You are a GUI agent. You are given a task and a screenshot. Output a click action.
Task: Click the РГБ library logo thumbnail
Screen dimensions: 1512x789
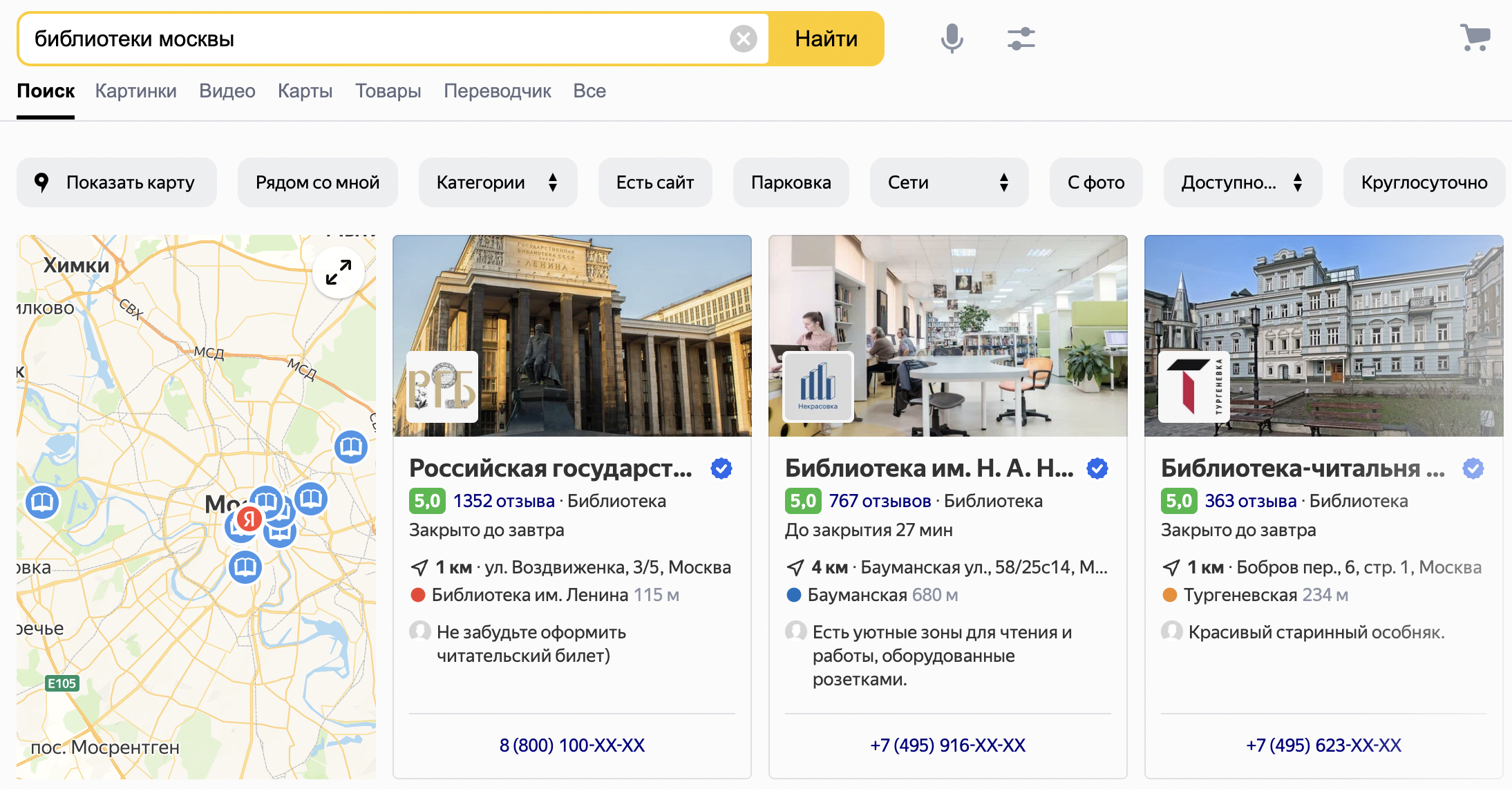[442, 387]
